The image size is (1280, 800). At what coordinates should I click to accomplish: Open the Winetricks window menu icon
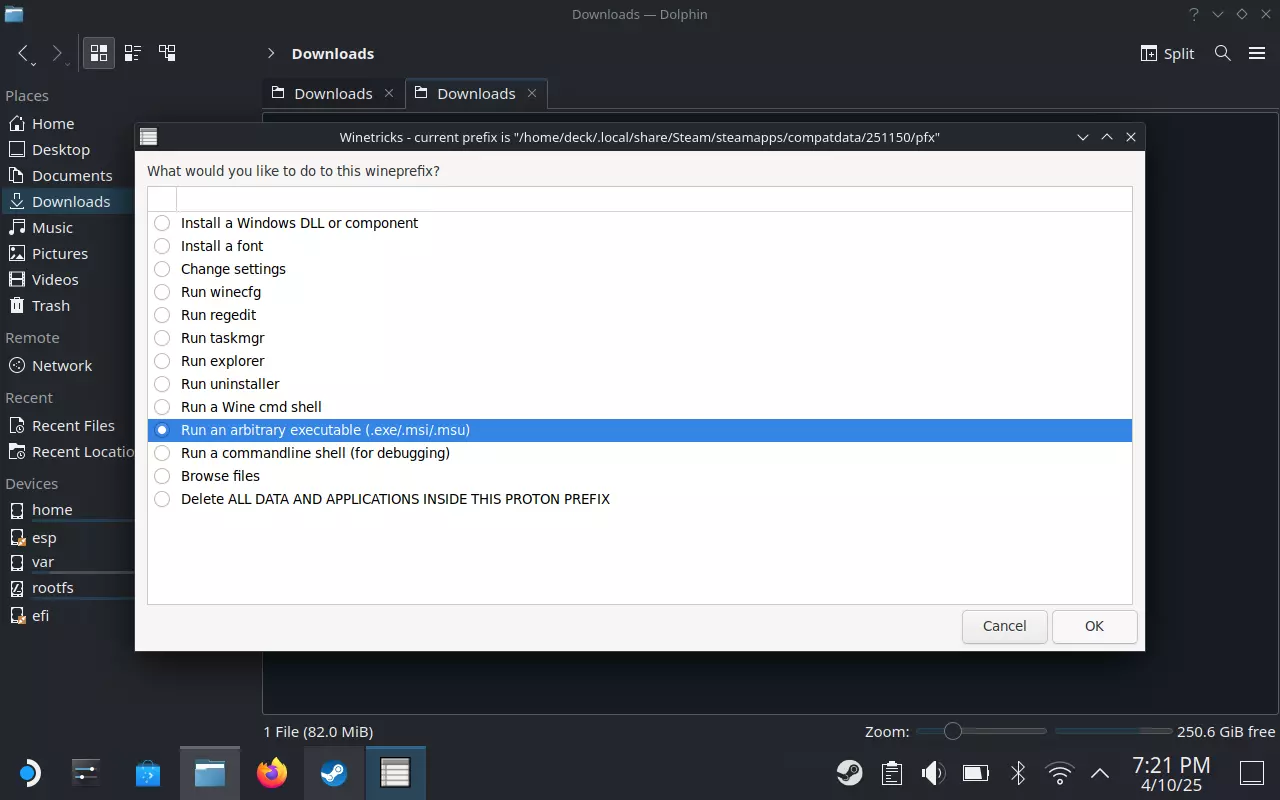(149, 137)
